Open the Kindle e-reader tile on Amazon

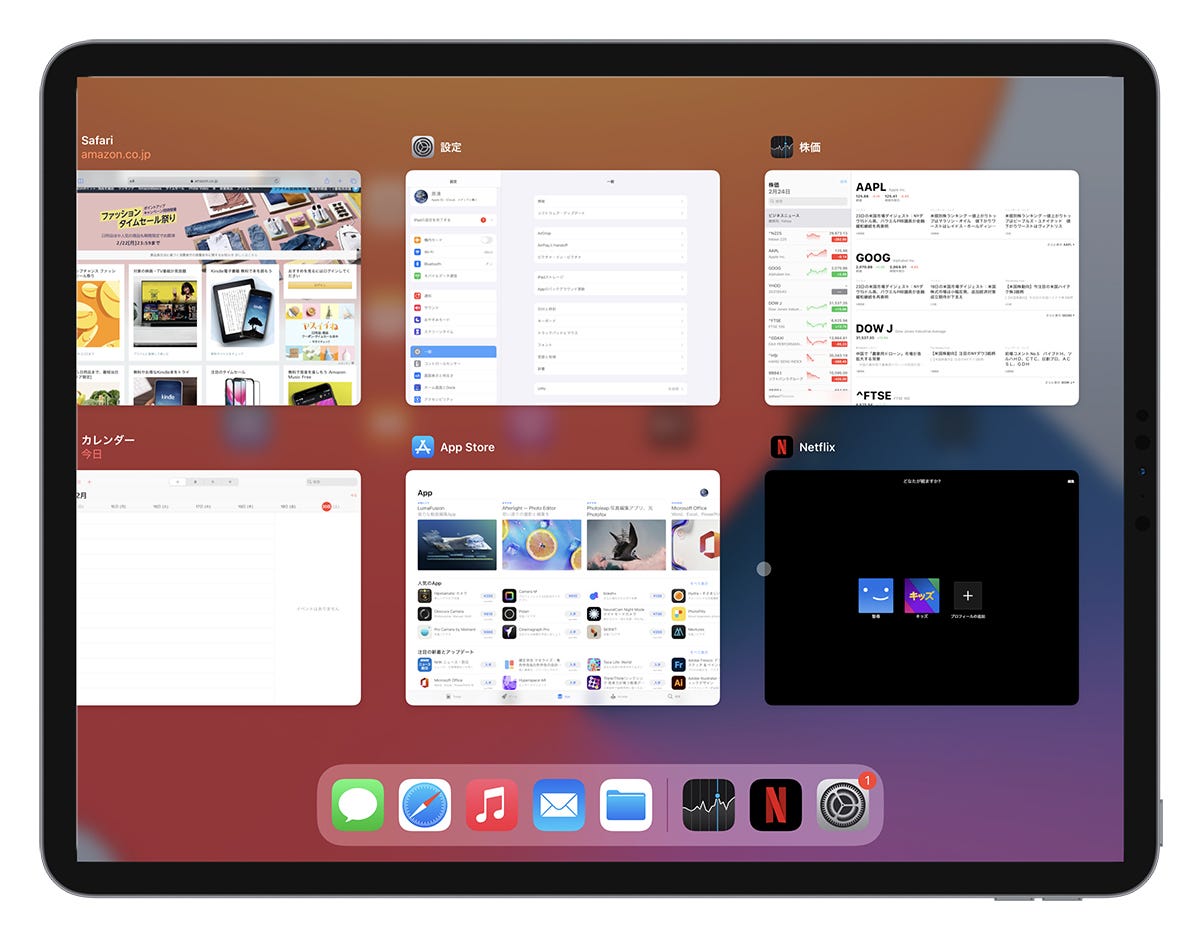point(241,312)
